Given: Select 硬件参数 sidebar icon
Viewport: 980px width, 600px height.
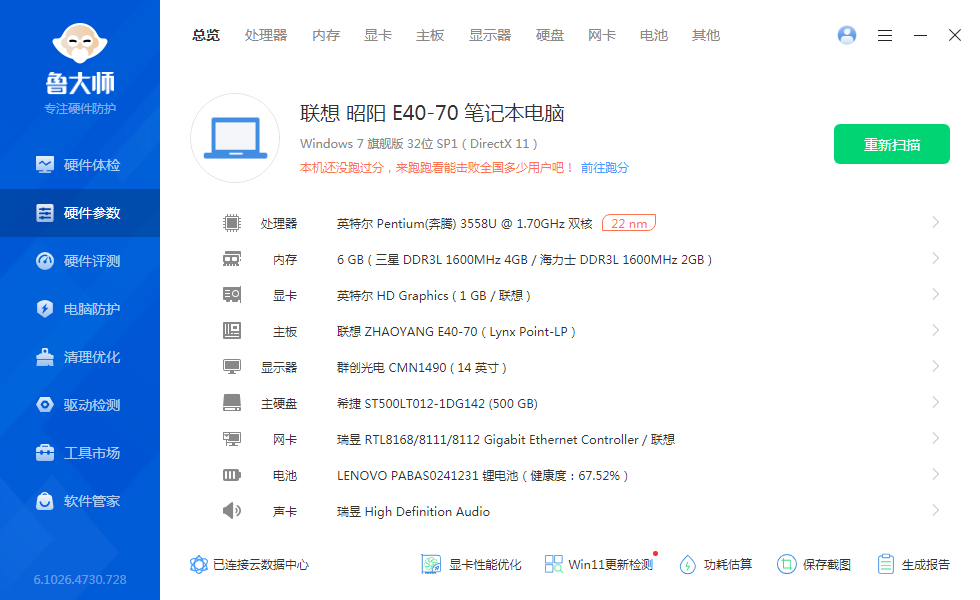Looking at the screenshot, I should pyautogui.click(x=45, y=213).
